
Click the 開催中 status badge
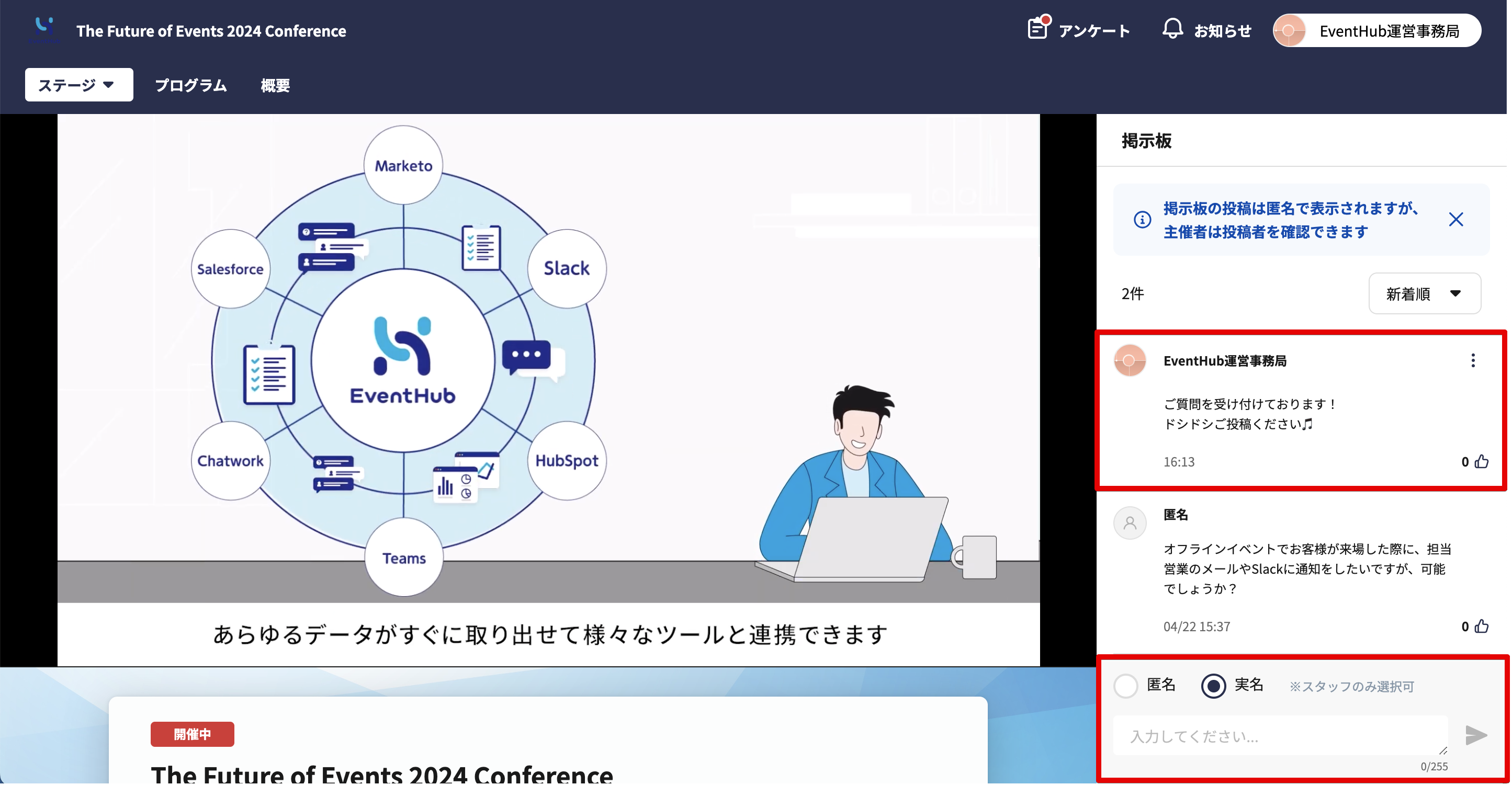click(192, 734)
